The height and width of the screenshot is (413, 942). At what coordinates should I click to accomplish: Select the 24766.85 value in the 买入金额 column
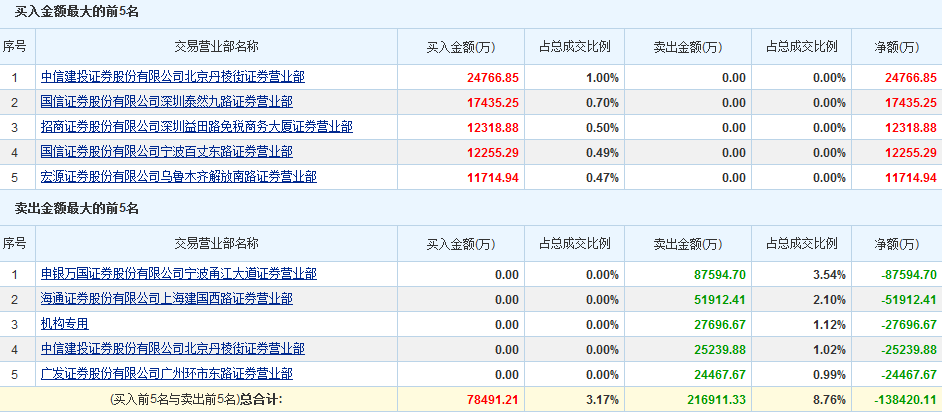[x=493, y=78]
